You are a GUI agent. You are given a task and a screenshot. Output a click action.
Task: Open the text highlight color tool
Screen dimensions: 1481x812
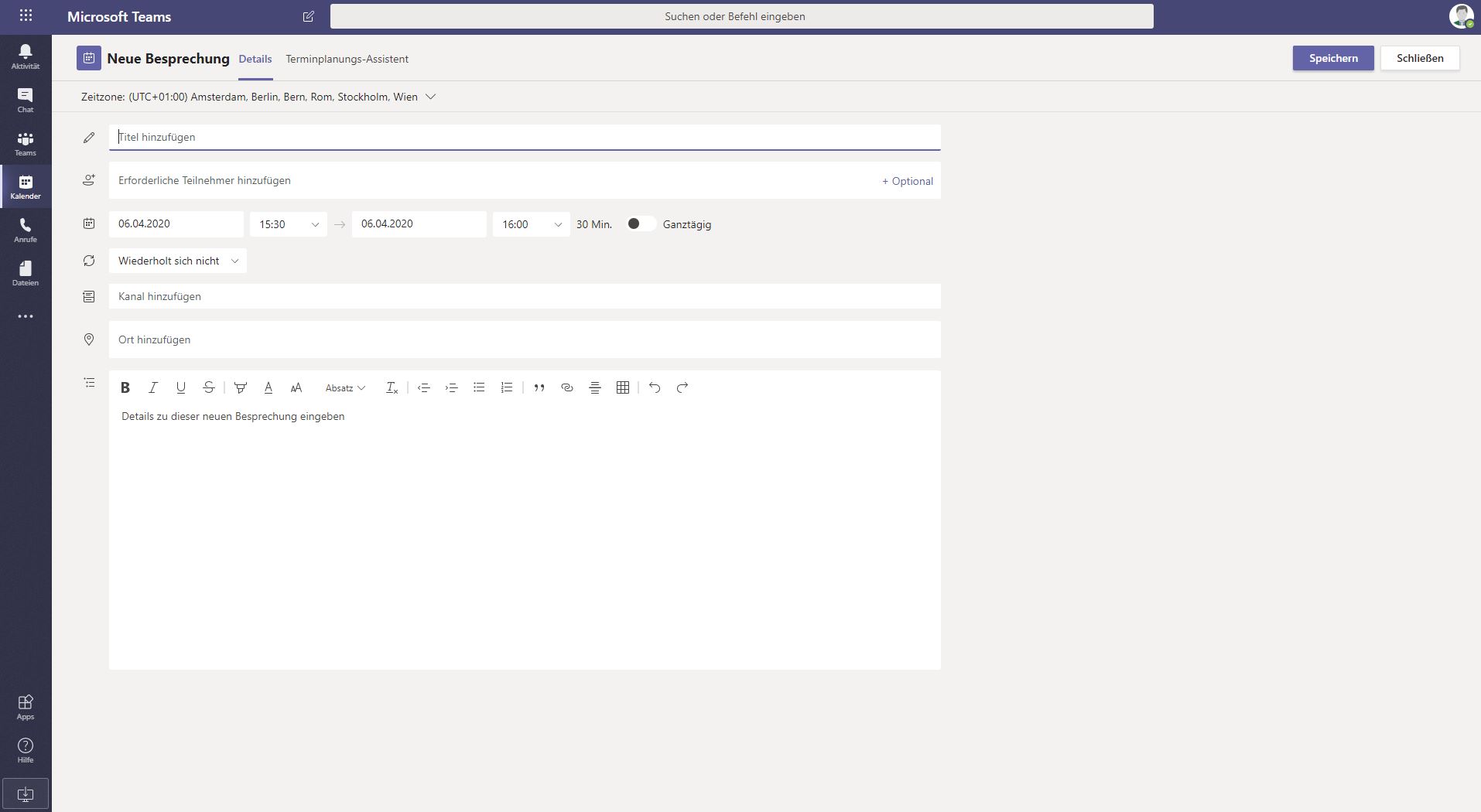point(241,387)
